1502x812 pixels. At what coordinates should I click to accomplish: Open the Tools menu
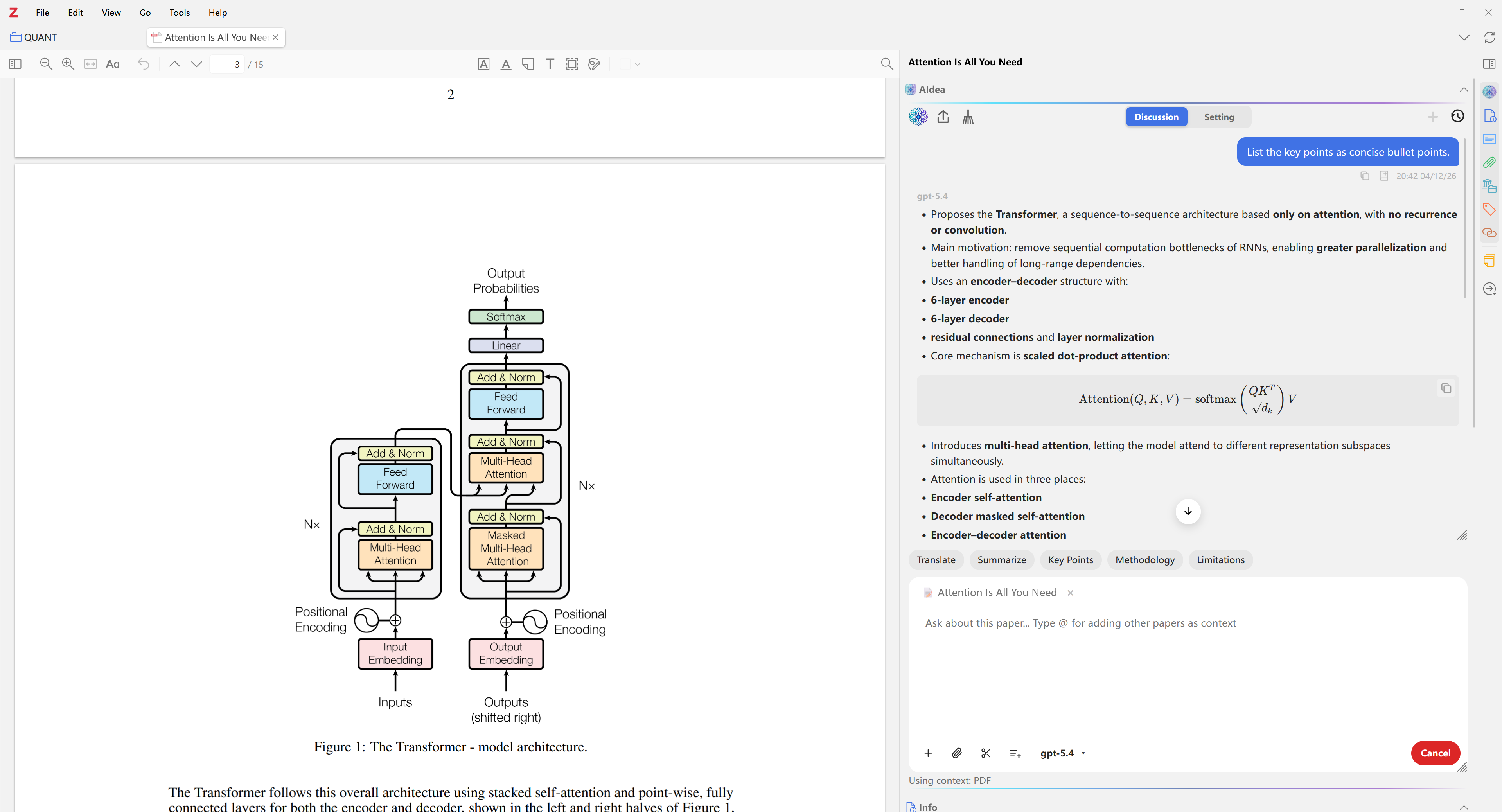click(179, 12)
